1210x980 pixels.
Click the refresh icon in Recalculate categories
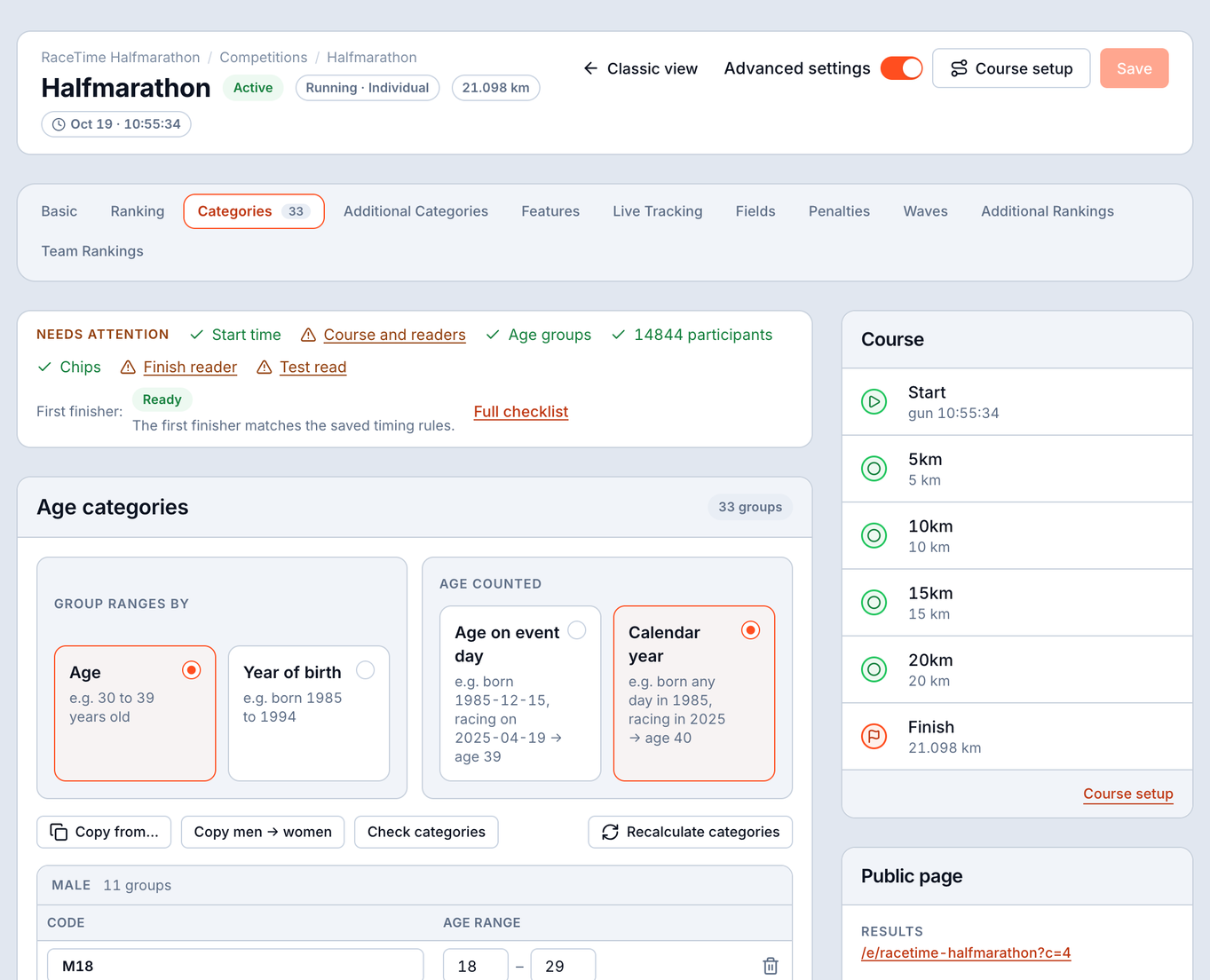(x=610, y=832)
